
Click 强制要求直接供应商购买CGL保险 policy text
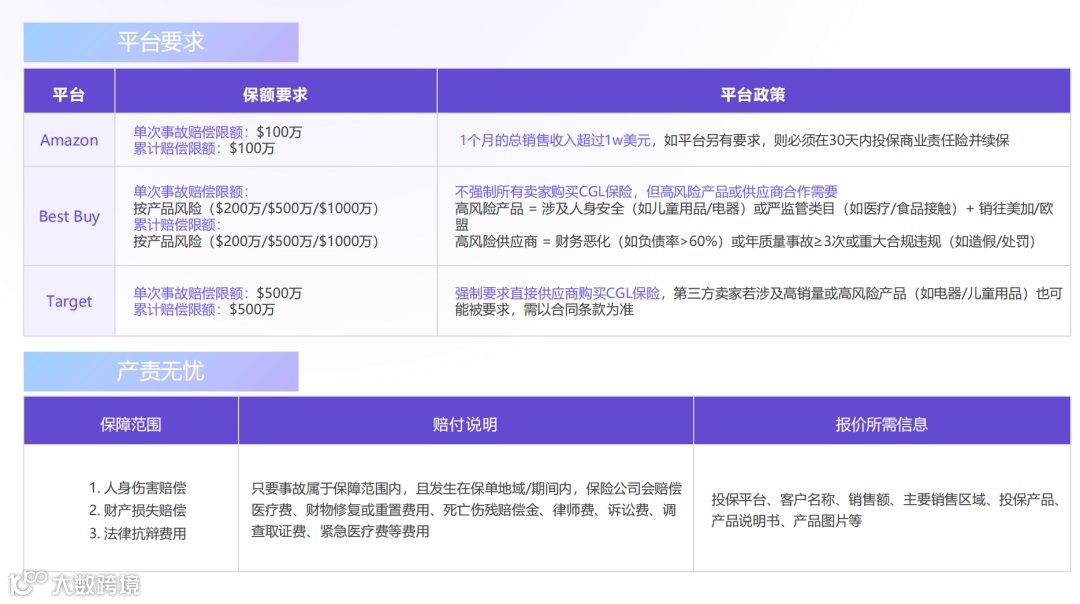pyautogui.click(x=557, y=293)
